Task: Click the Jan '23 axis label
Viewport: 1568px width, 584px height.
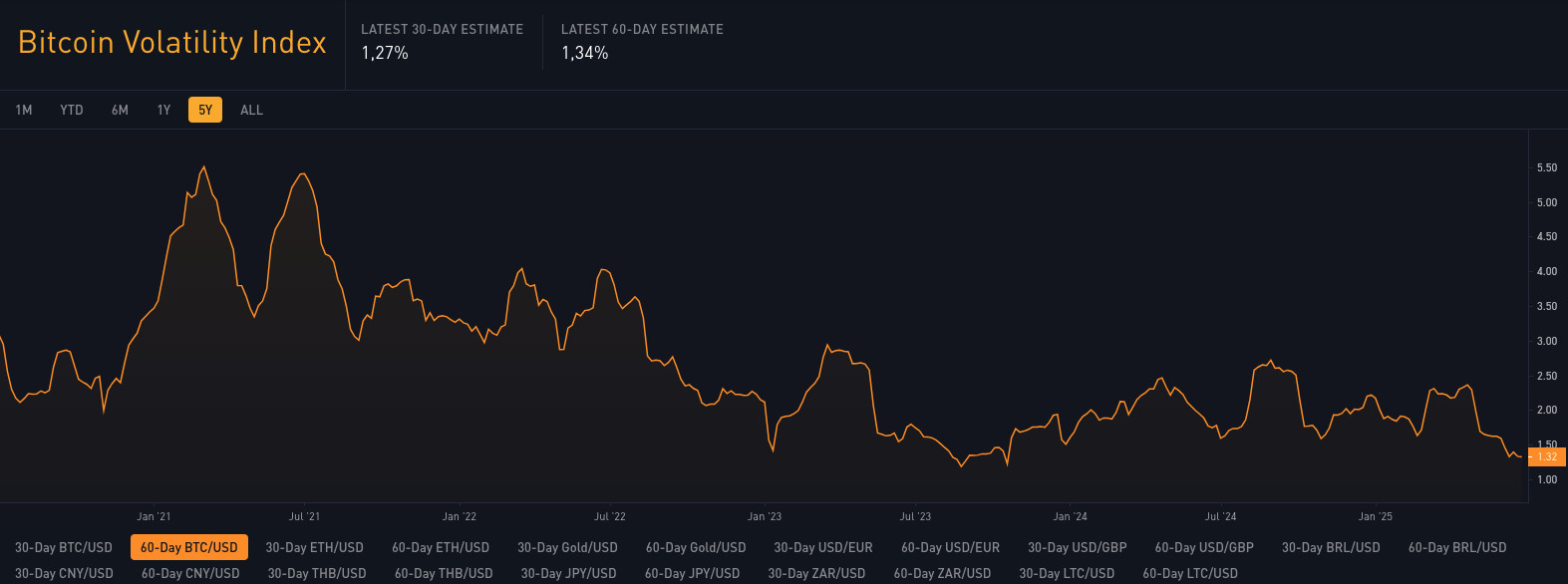Action: [x=765, y=516]
